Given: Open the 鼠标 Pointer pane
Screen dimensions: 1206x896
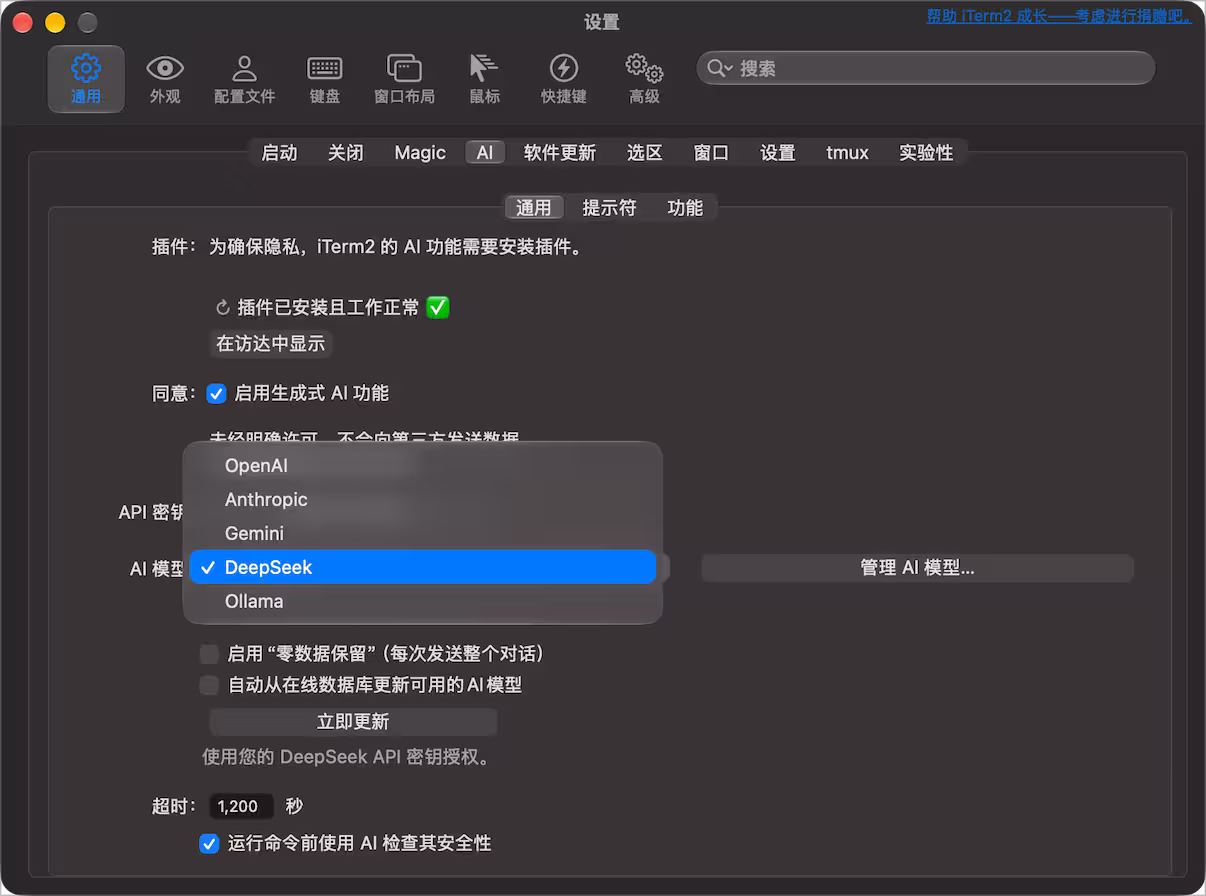Looking at the screenshot, I should coord(484,79).
